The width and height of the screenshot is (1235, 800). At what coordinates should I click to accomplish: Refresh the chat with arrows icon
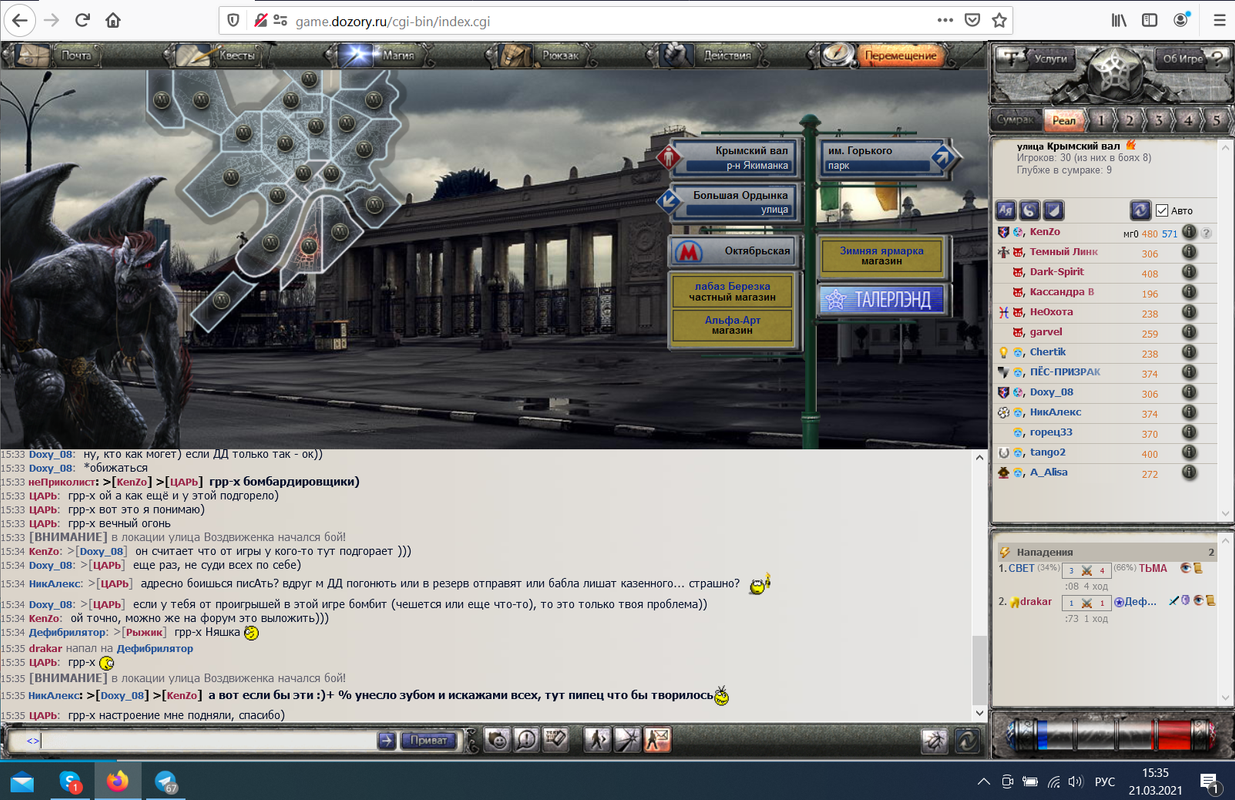tap(967, 741)
